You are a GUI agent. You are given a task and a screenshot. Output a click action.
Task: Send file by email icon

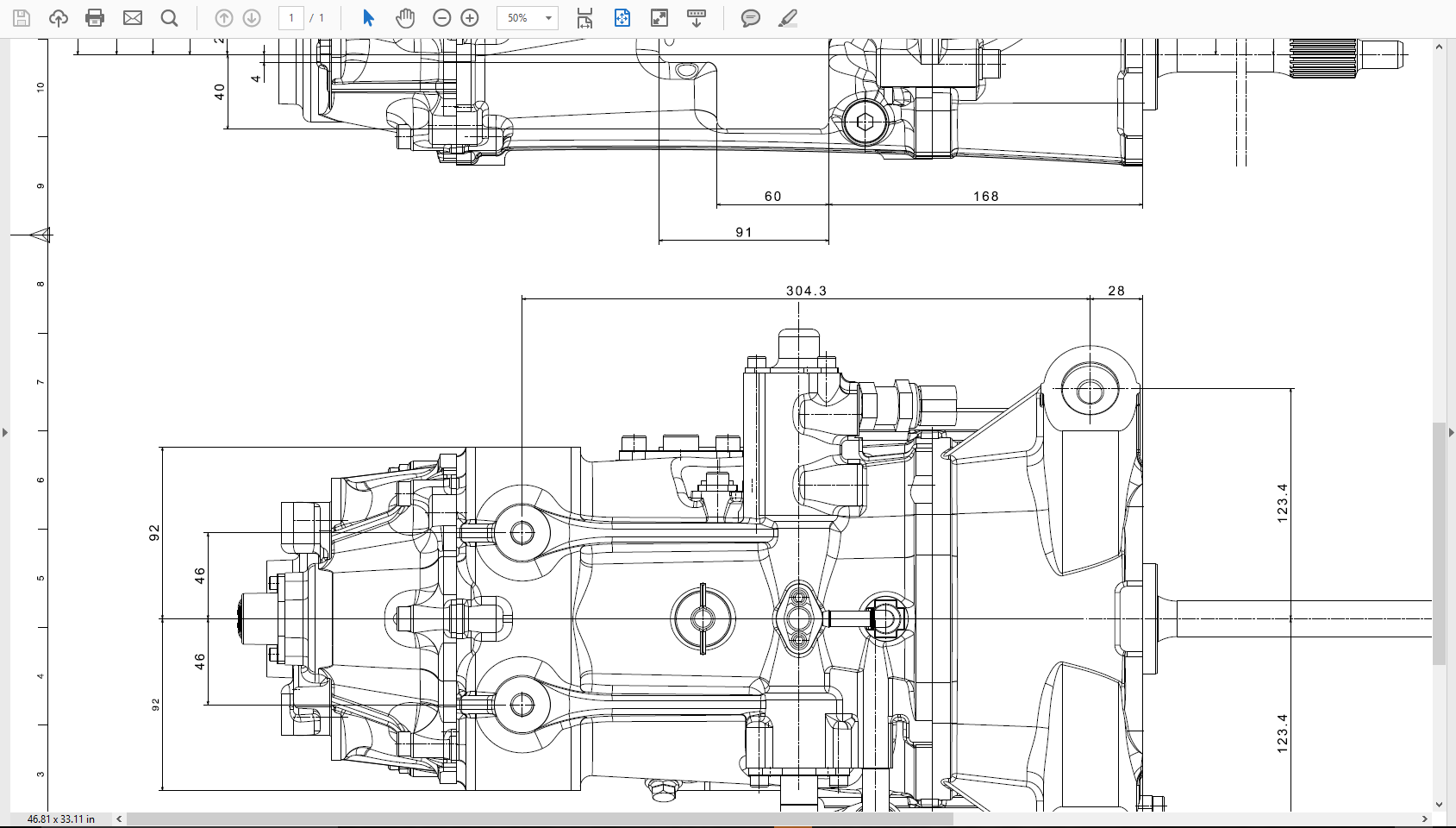click(133, 18)
